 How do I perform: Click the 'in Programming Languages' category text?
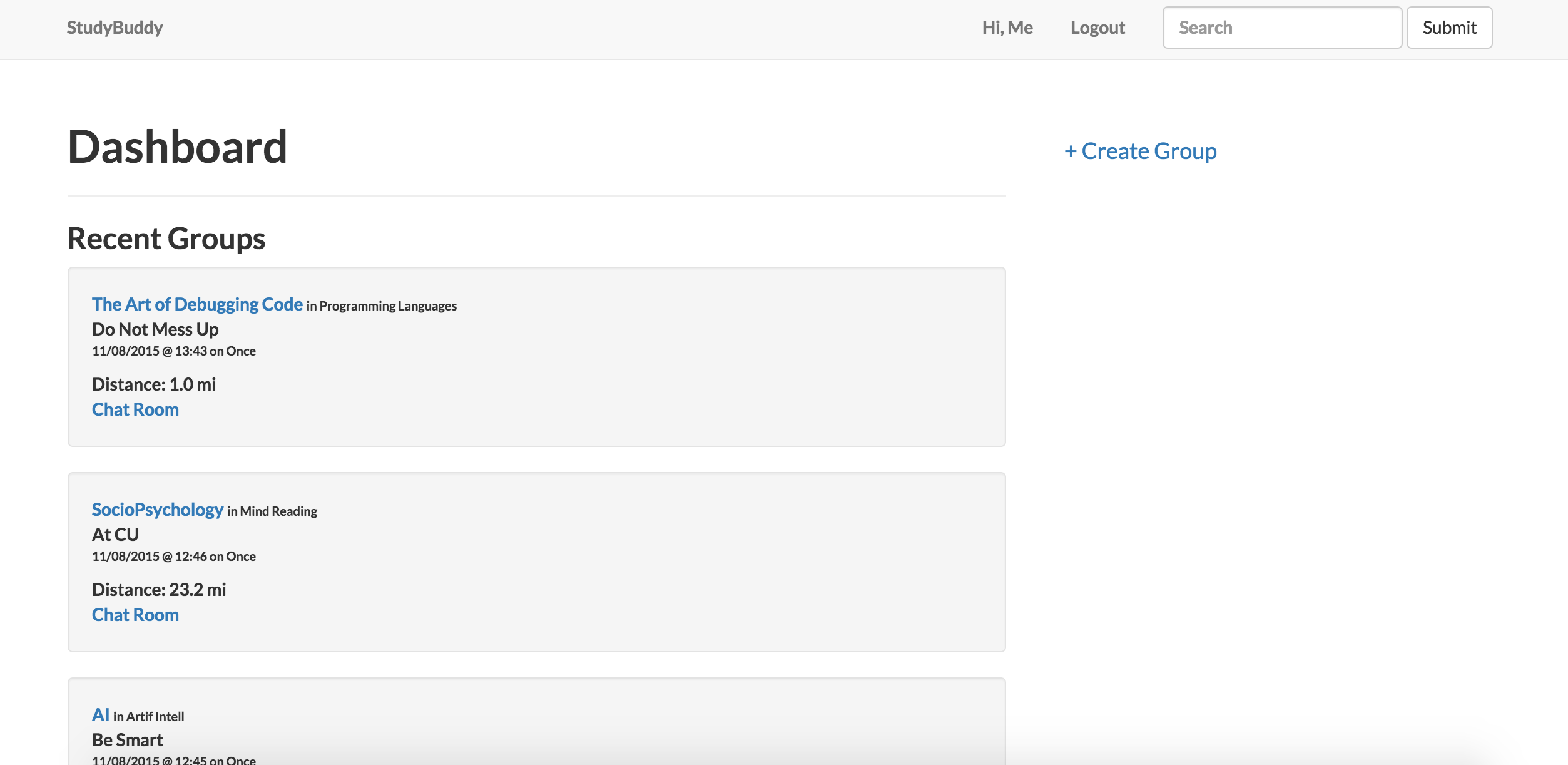coord(381,306)
